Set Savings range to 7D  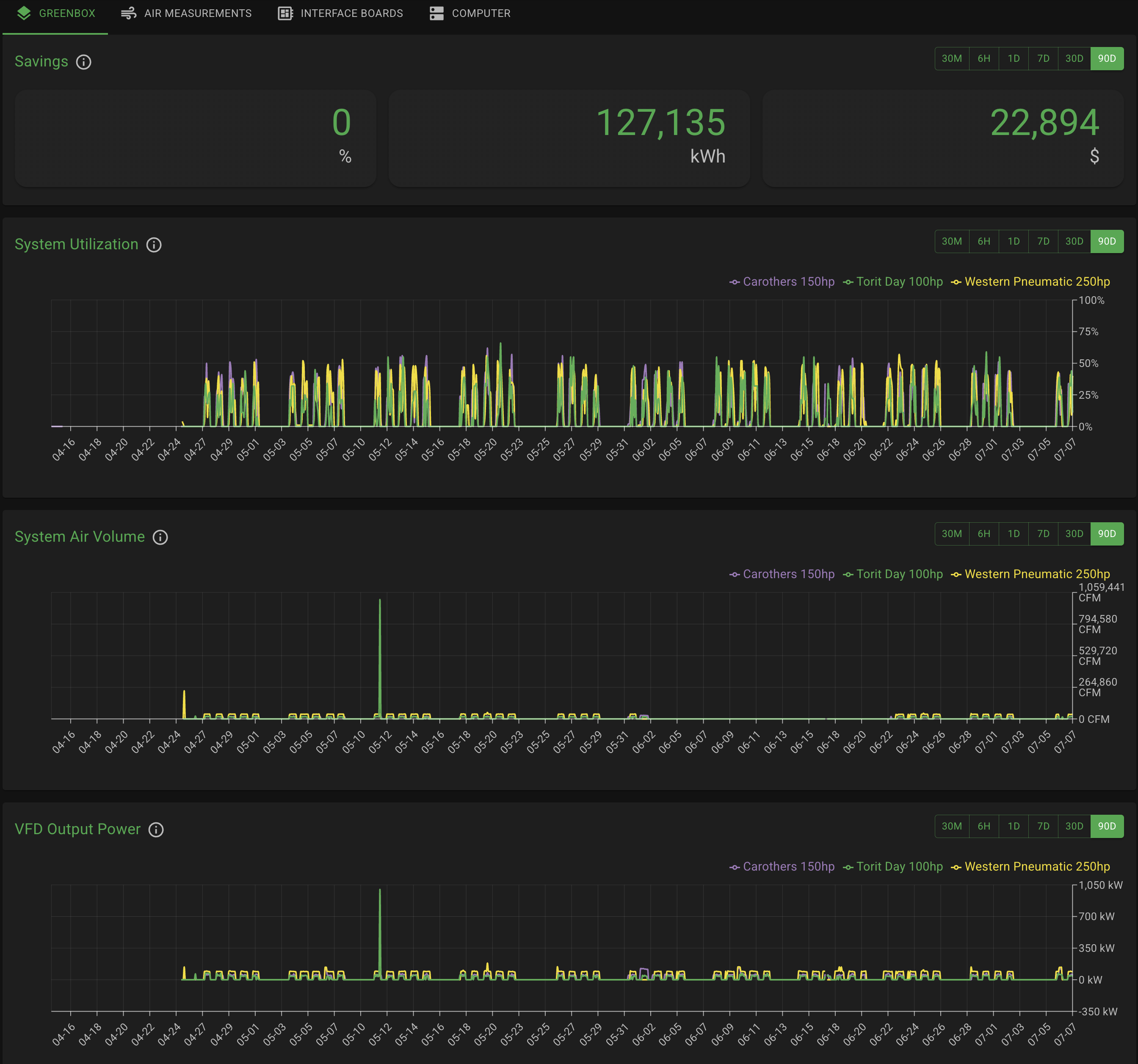tap(1044, 58)
